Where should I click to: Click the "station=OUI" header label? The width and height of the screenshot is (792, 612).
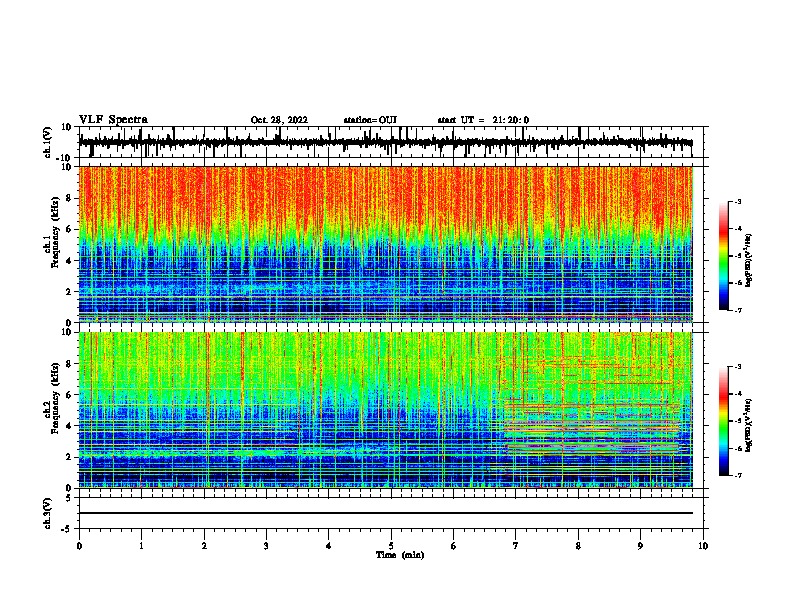370,120
